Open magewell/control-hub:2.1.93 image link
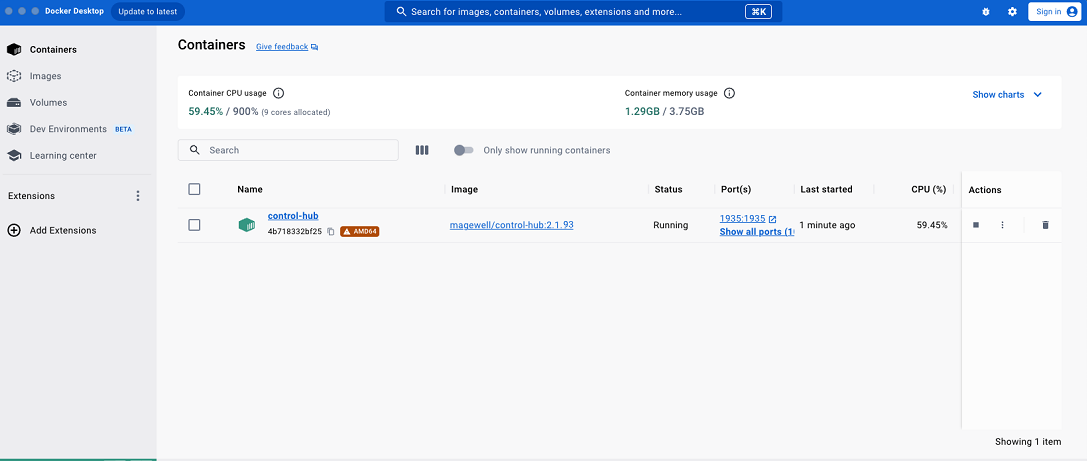 (512, 225)
